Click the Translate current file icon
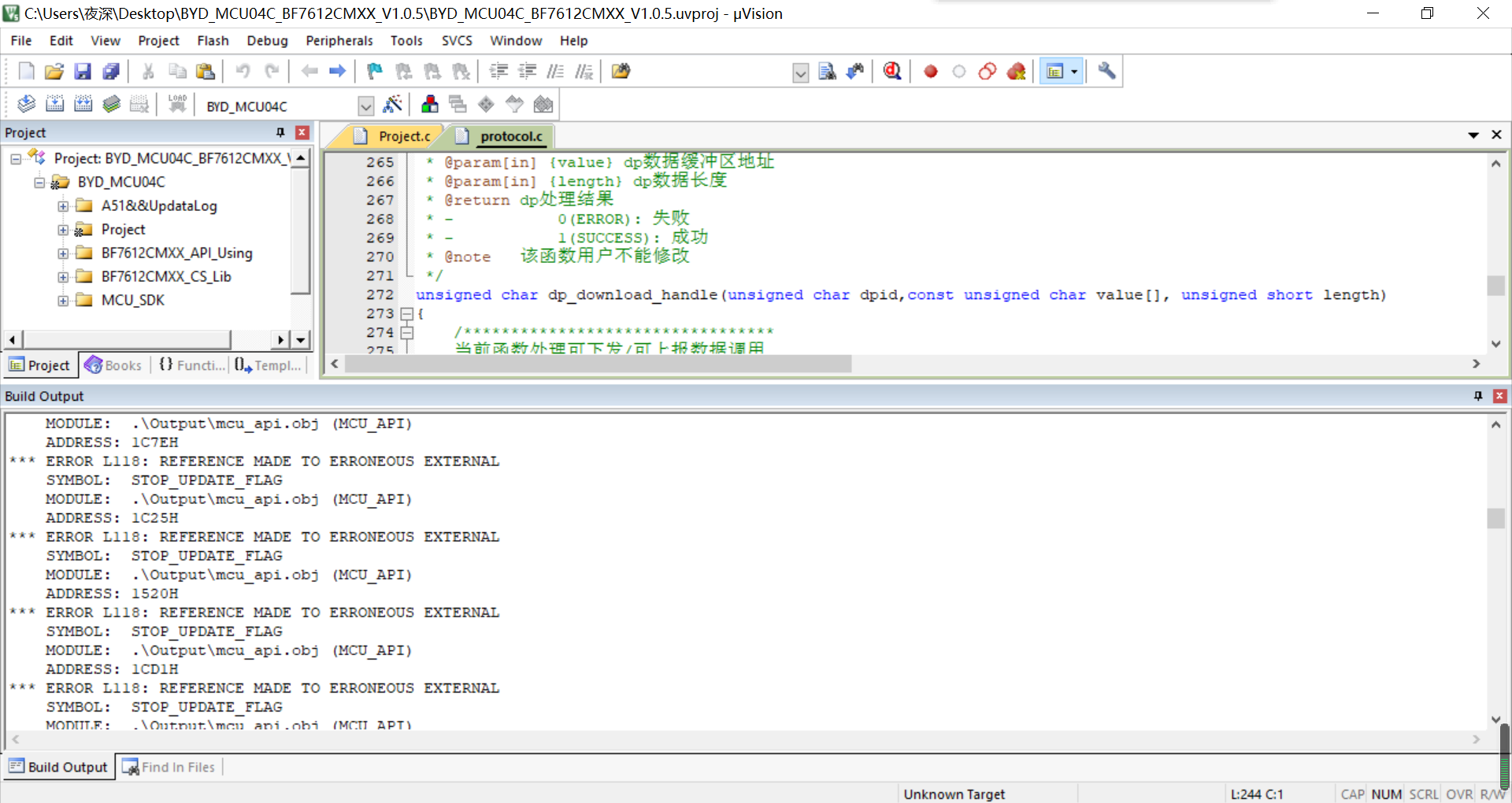Viewport: 1512px width, 803px height. coord(26,104)
